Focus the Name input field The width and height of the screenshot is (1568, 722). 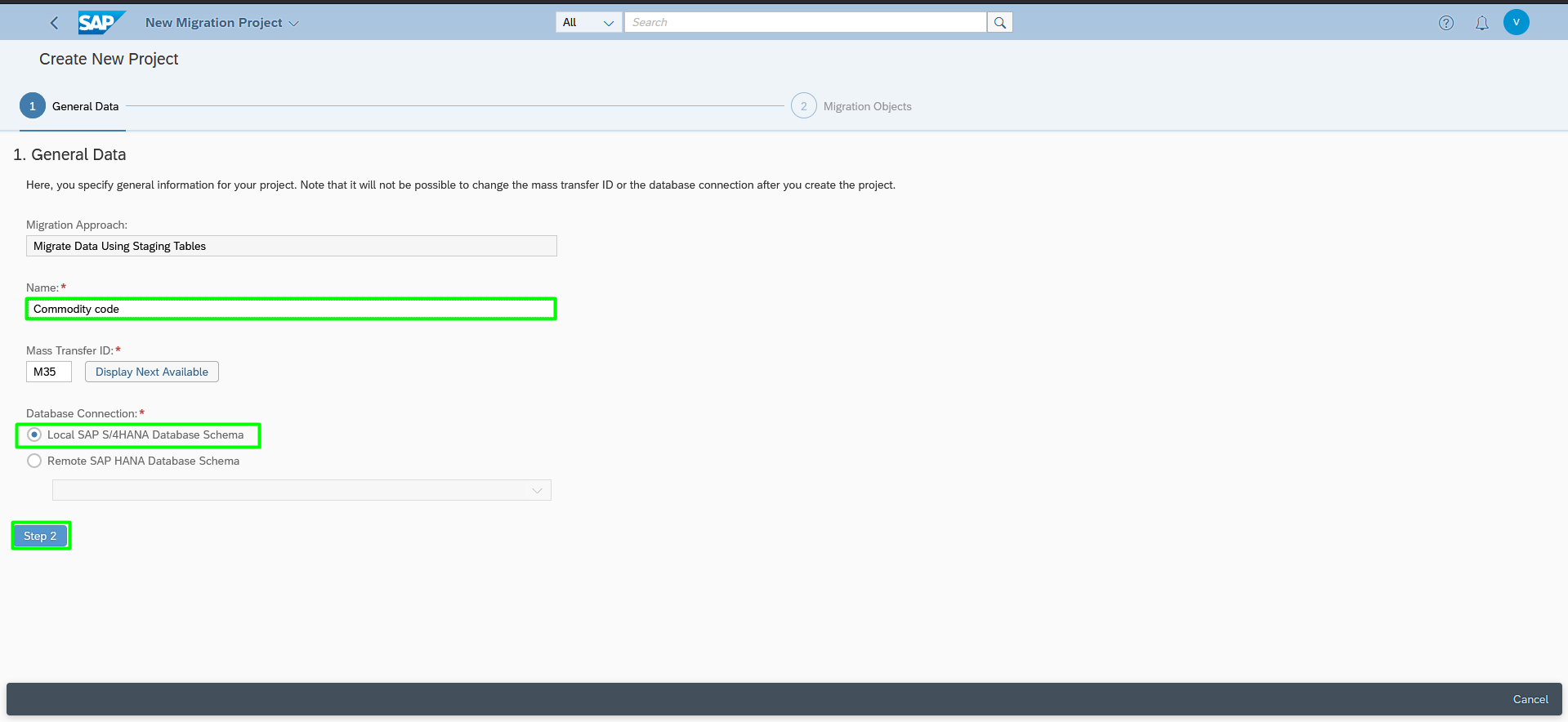point(291,309)
